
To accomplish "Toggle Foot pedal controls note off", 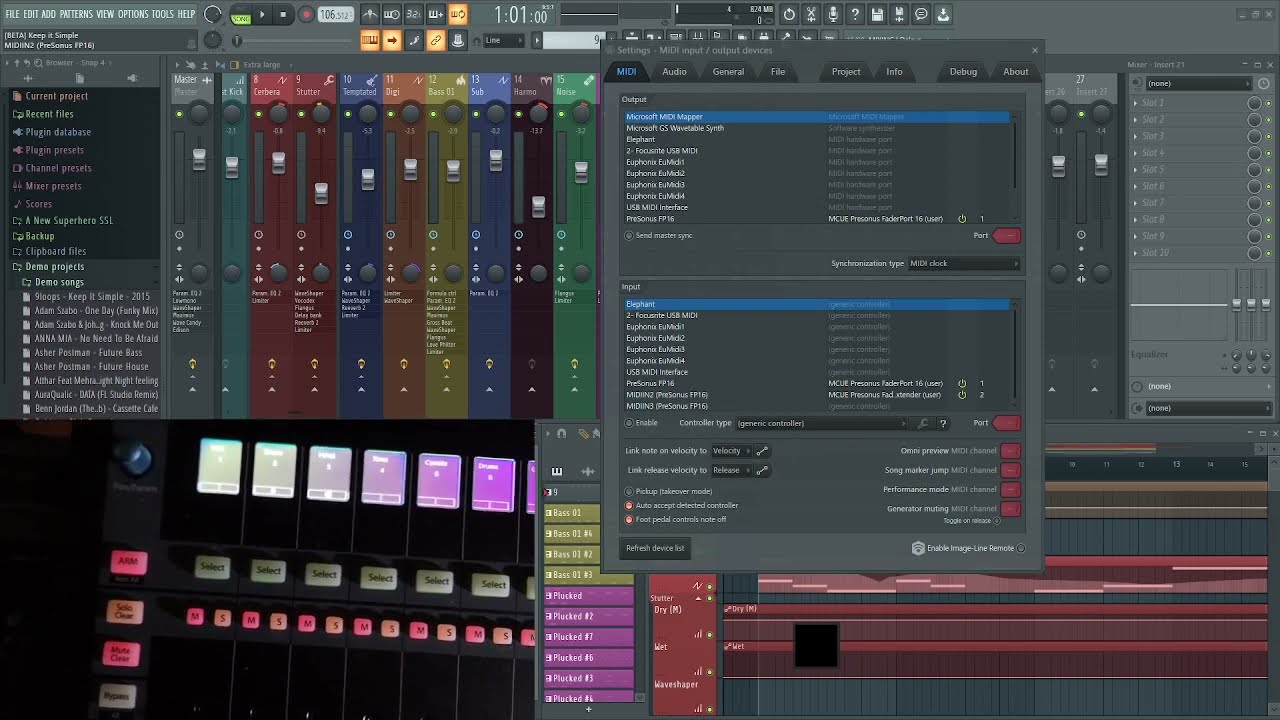I will pos(676,519).
